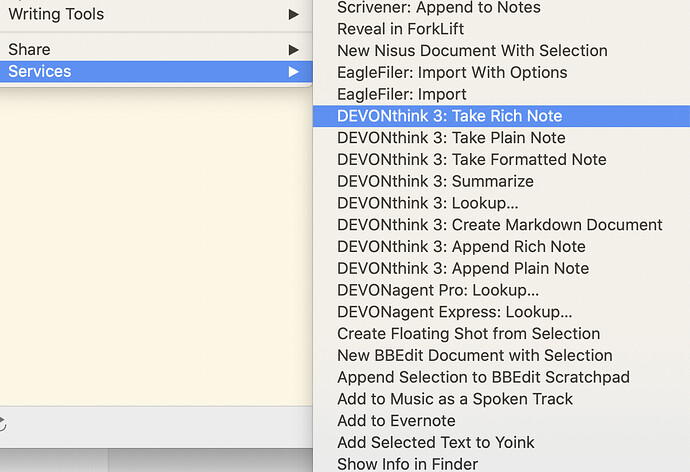Expand the Share submenu arrow
Image resolution: width=690 pixels, height=472 pixels.
294,50
